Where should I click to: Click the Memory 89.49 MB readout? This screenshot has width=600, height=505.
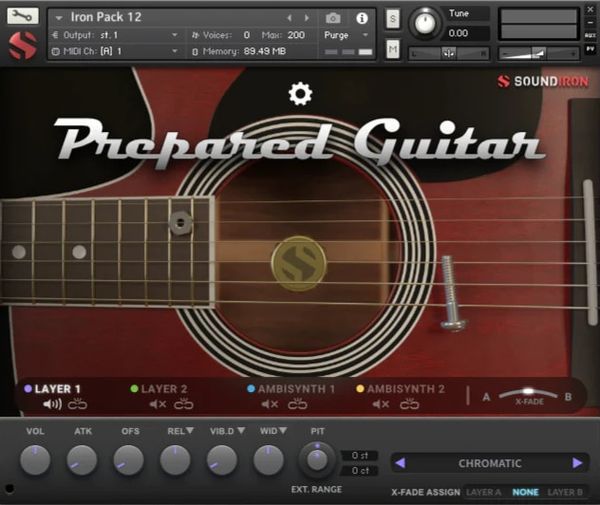[x=239, y=51]
